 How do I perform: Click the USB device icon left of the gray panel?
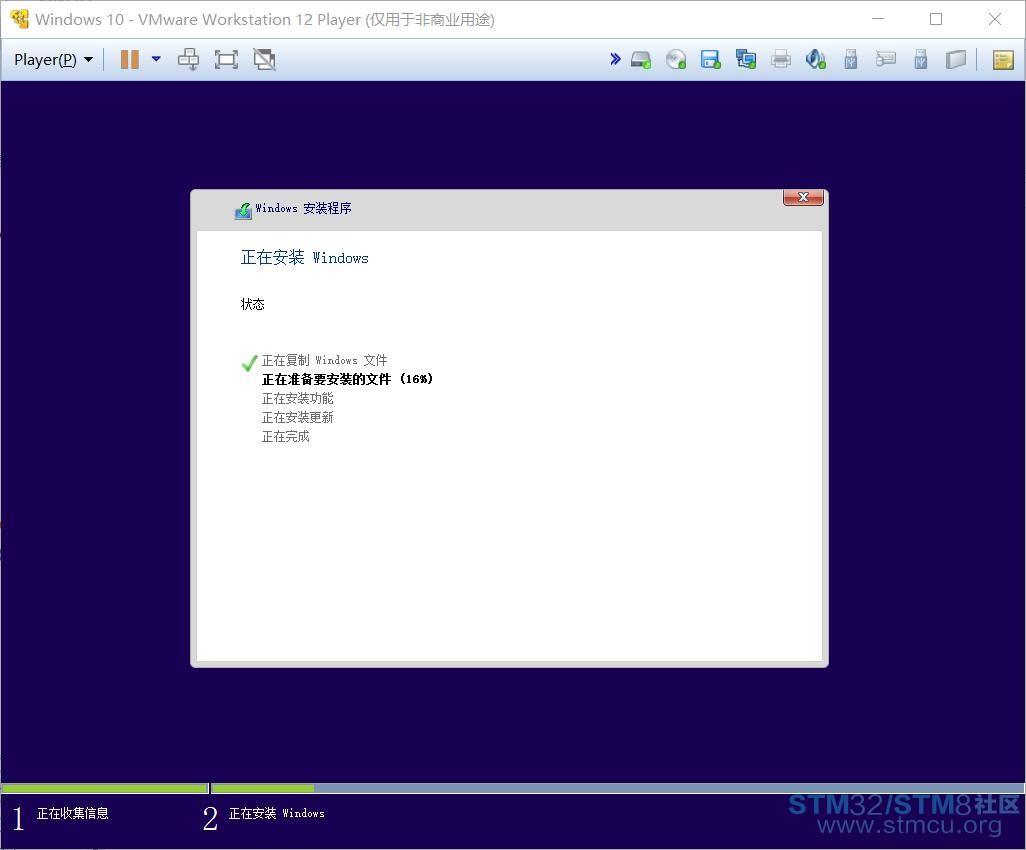click(x=921, y=60)
